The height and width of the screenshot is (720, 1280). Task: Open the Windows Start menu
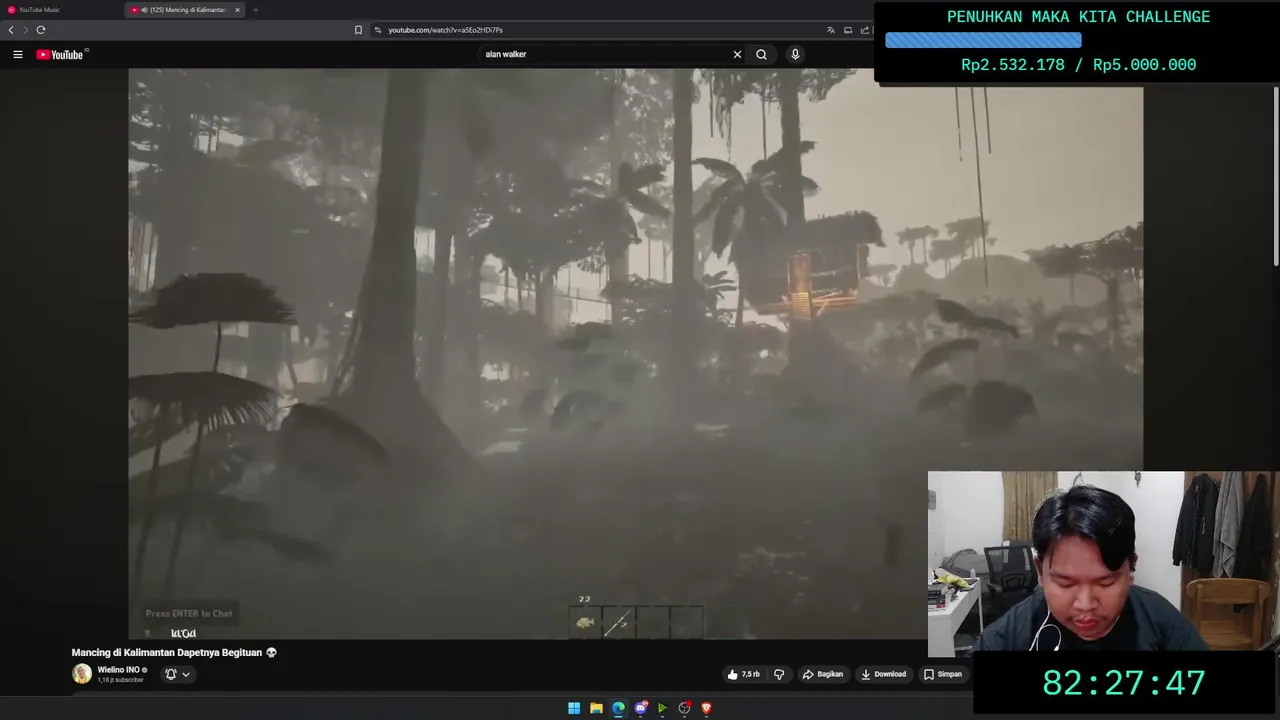click(574, 708)
